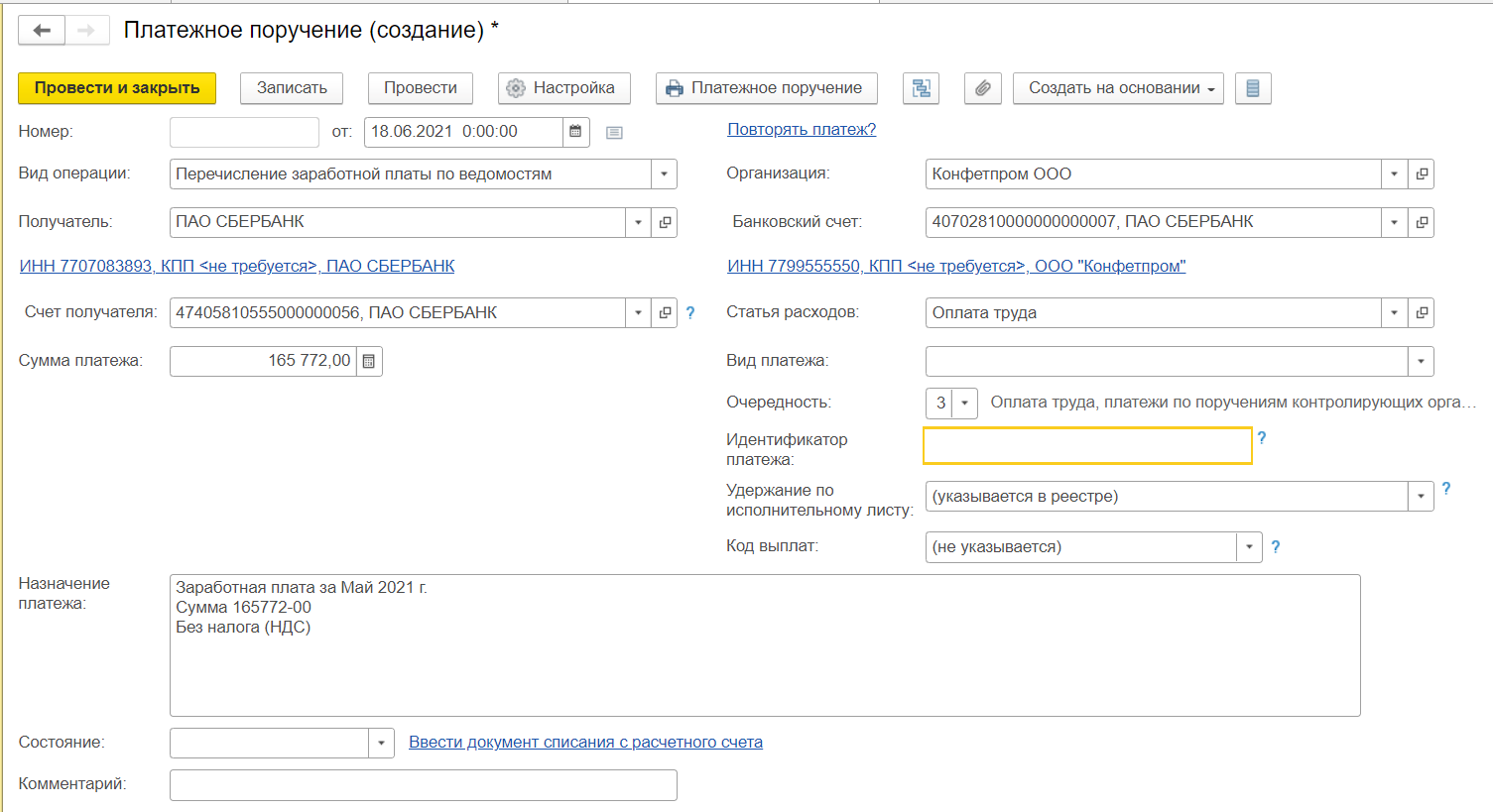Expand the Состояние dropdown
Viewport: 1493px width, 812px height.
pos(382,744)
